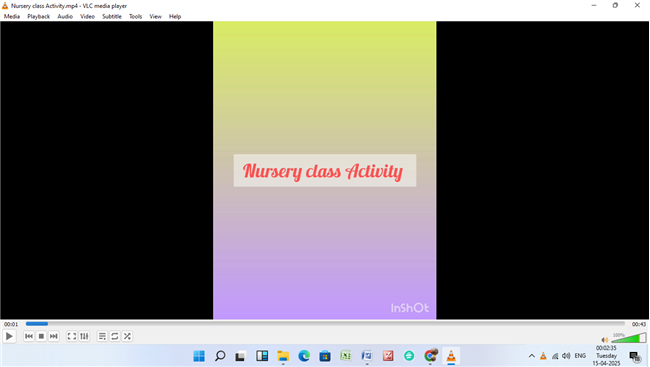Click the total duration label 00:43
The height and width of the screenshot is (367, 650).
(x=639, y=324)
